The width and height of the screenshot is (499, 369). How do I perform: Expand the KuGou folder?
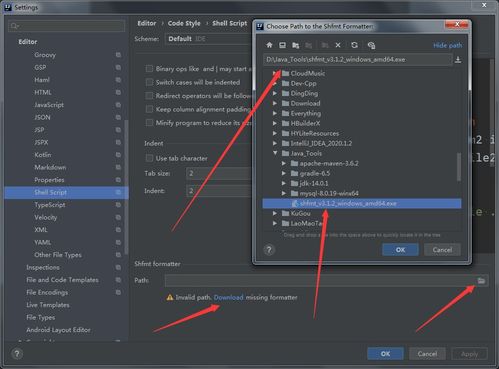coord(275,213)
